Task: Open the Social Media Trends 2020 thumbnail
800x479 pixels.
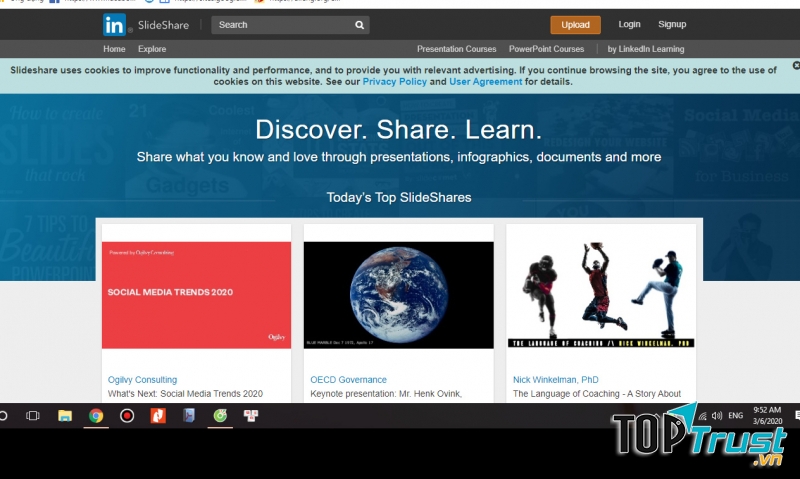Action: tap(196, 295)
